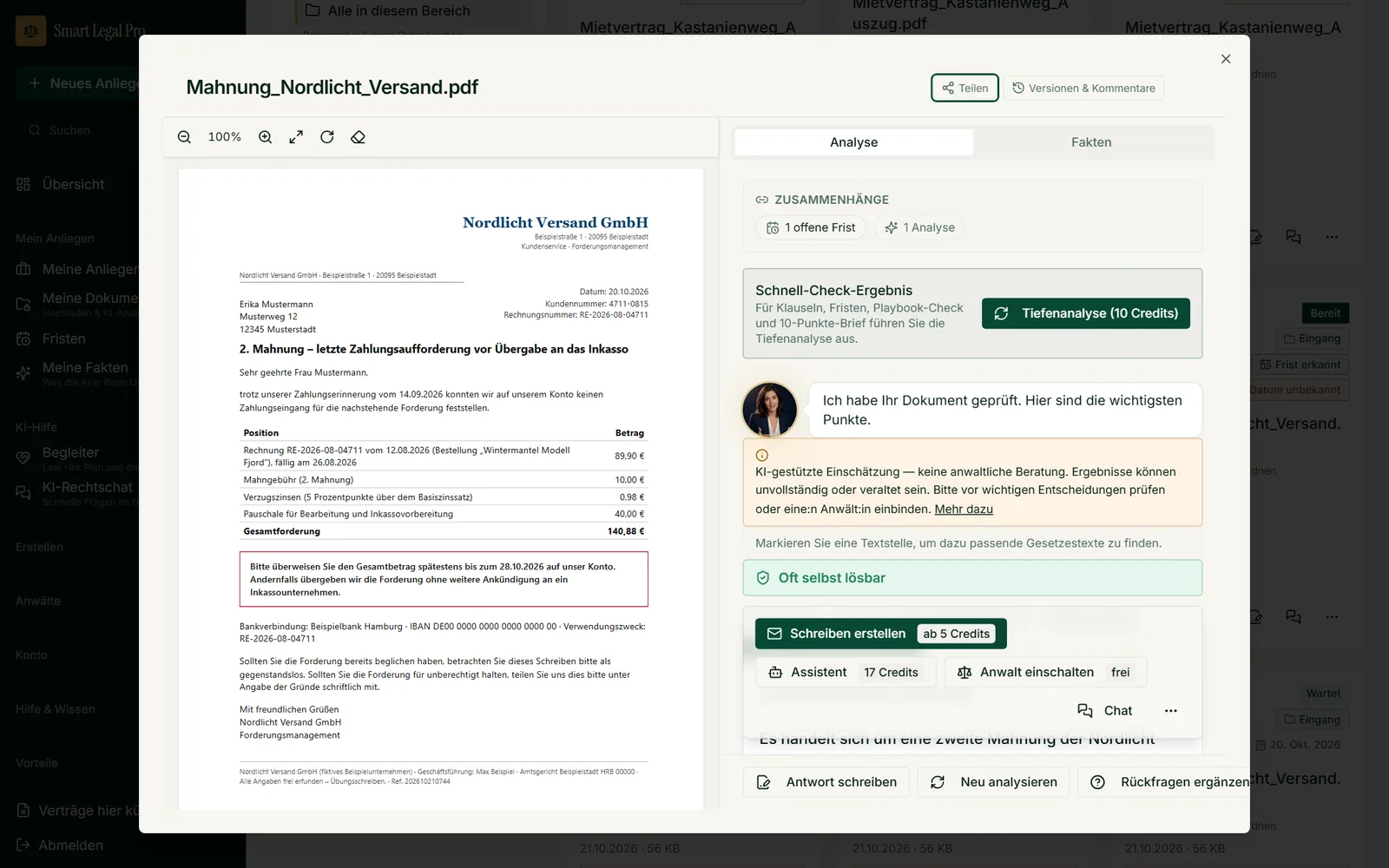Screen dimensions: 1389x868
Task: Click the total amount '140,88 €'
Action: (626, 531)
